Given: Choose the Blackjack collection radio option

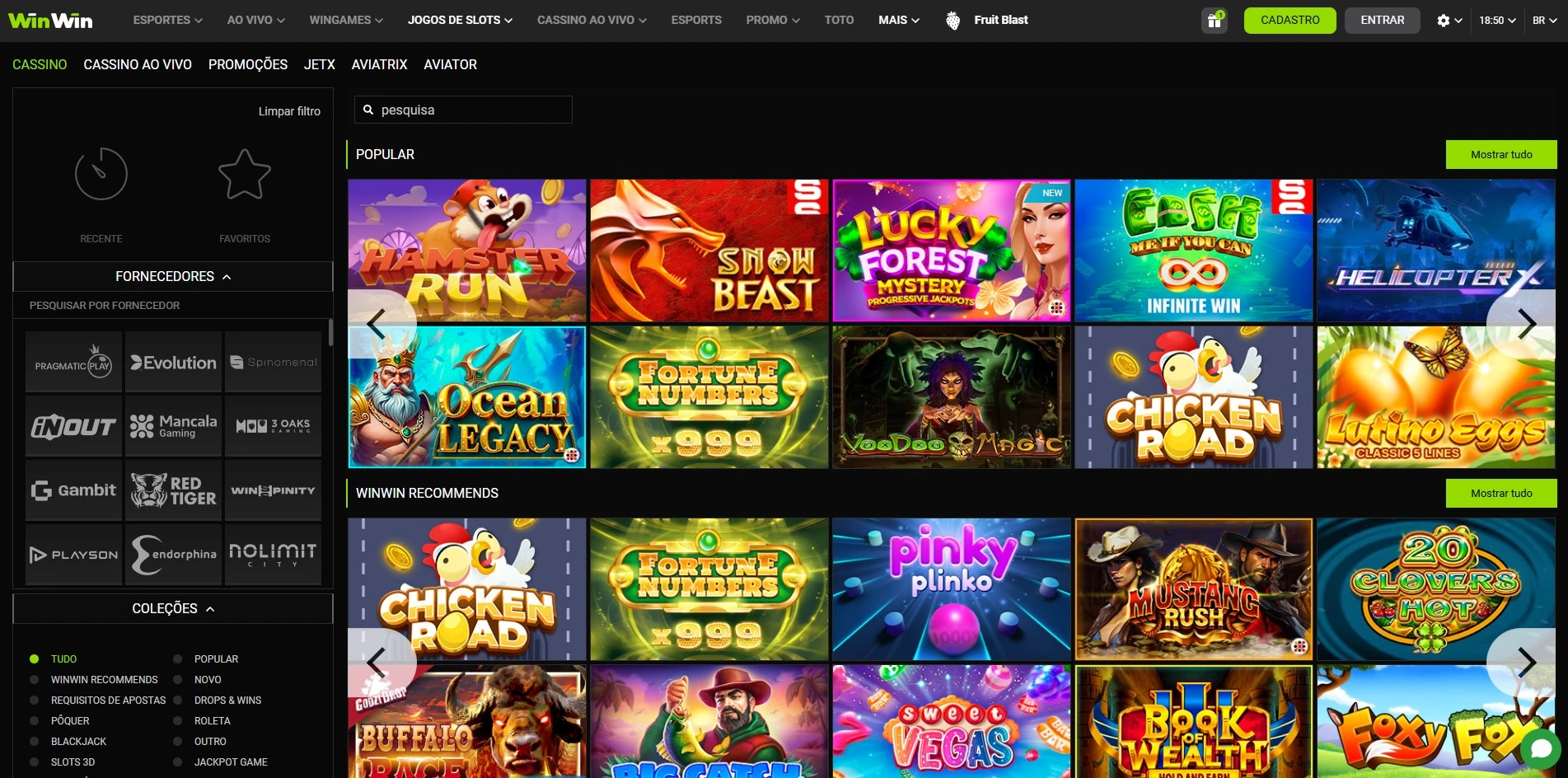Looking at the screenshot, I should pyautogui.click(x=35, y=742).
